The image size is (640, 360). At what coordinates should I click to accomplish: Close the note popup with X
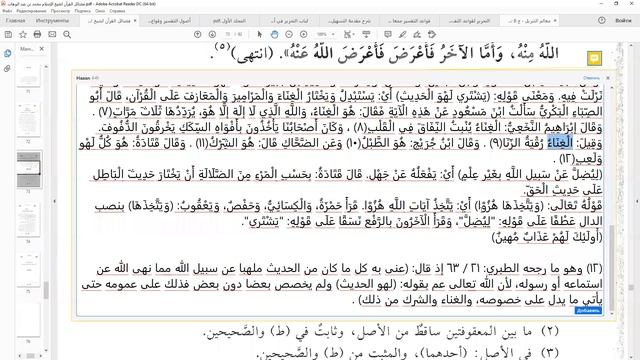(x=608, y=78)
